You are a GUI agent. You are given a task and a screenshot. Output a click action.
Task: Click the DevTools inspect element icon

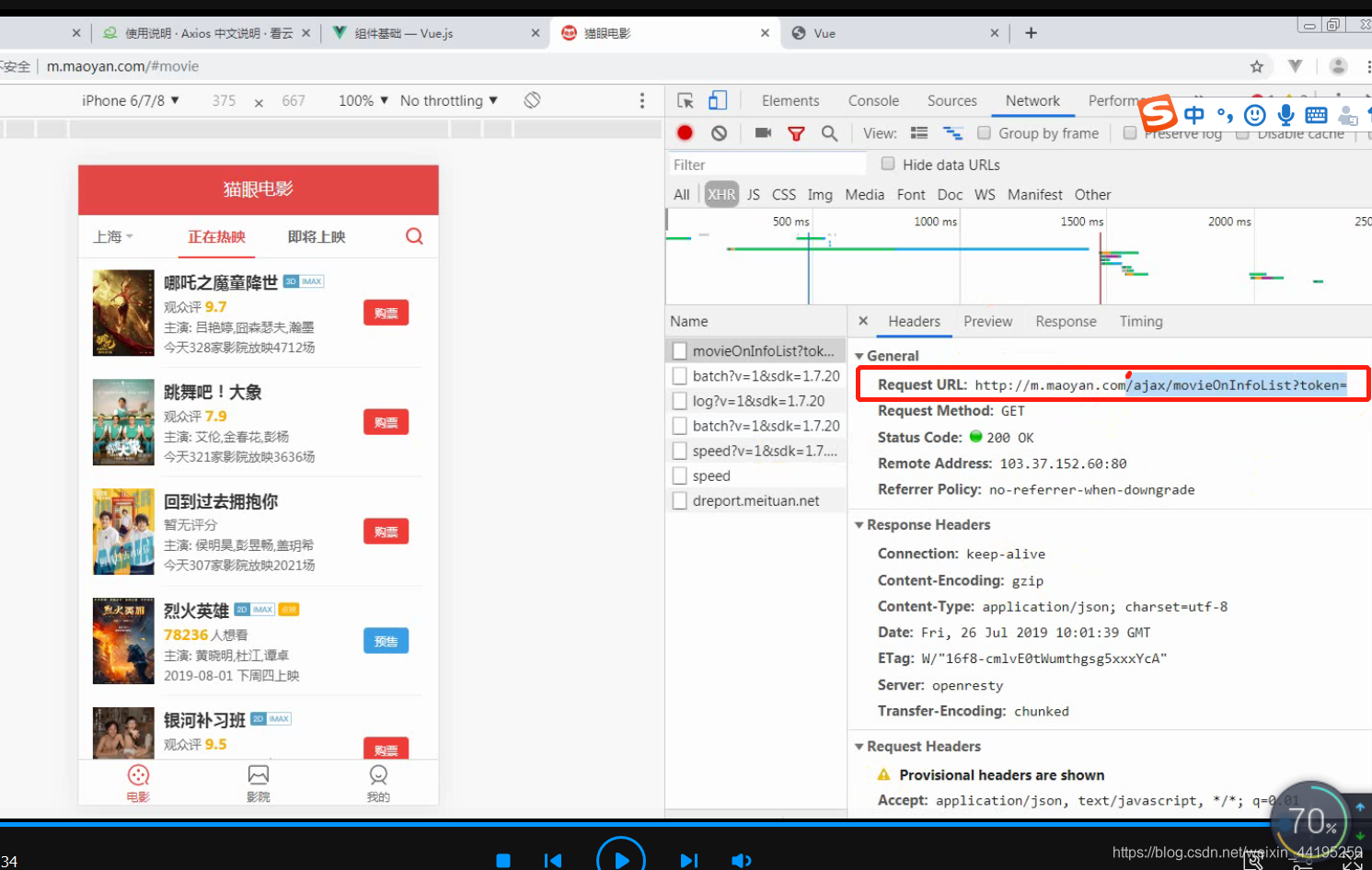(x=686, y=101)
